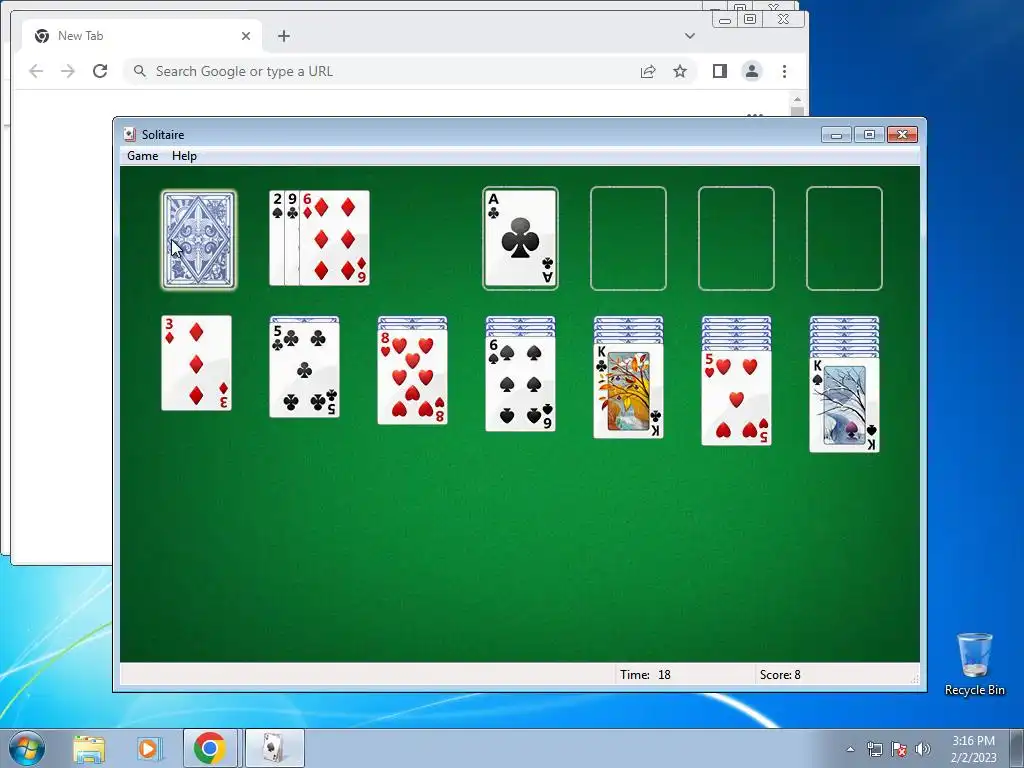Click the Solitaire taskbar button
This screenshot has height=768, width=1024.
pos(274,748)
